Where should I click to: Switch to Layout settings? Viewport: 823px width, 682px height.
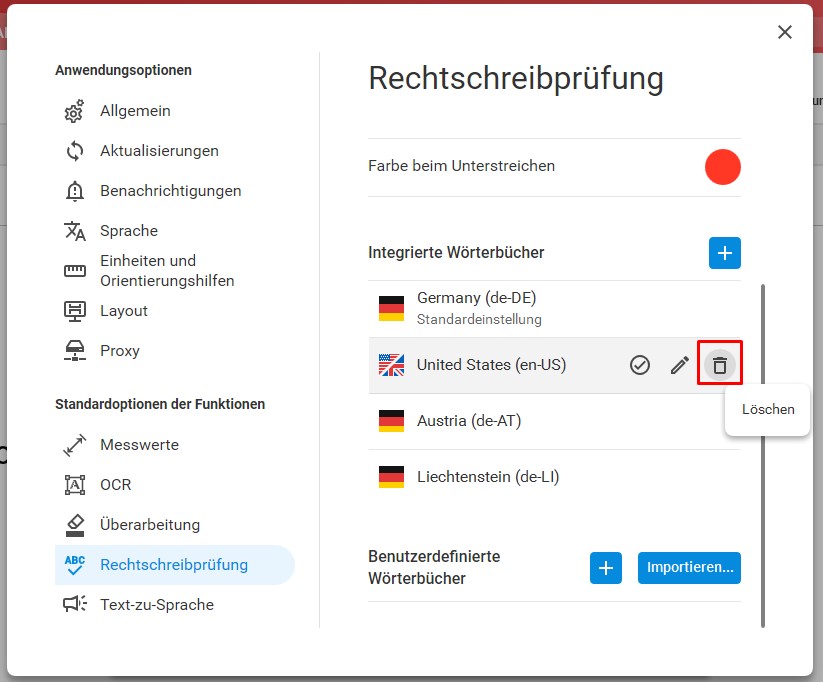tap(174, 311)
